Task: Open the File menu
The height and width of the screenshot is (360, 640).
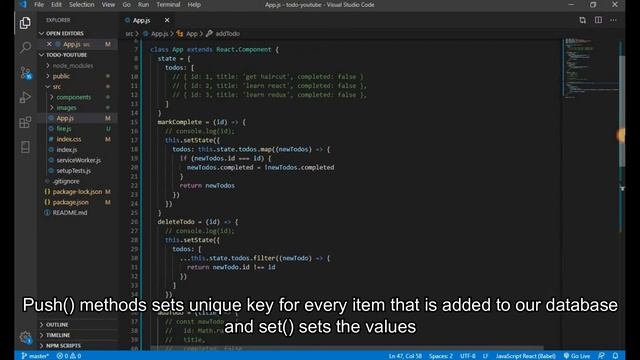Action: pos(39,4)
